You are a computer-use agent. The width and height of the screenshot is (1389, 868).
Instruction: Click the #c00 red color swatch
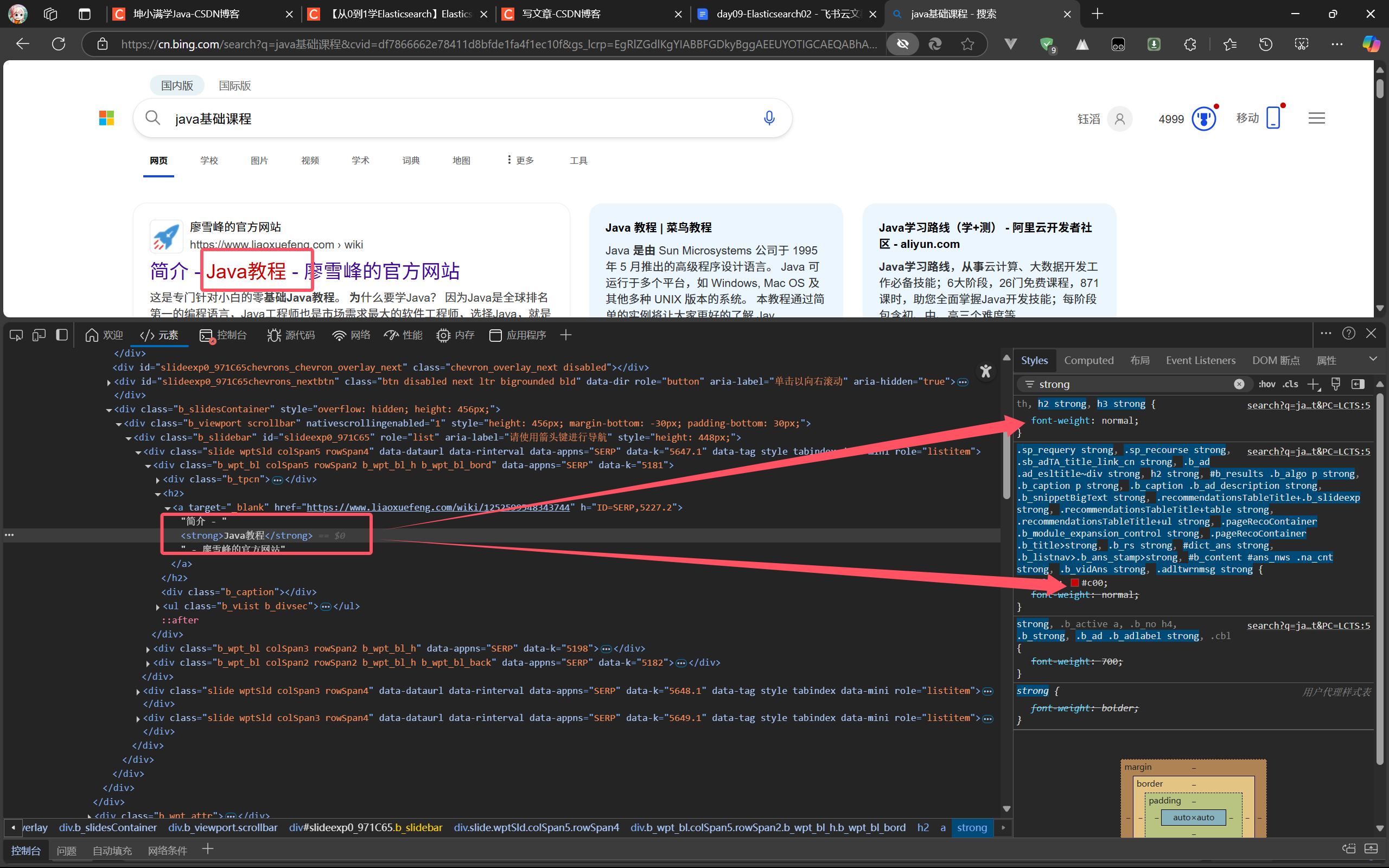click(1074, 583)
